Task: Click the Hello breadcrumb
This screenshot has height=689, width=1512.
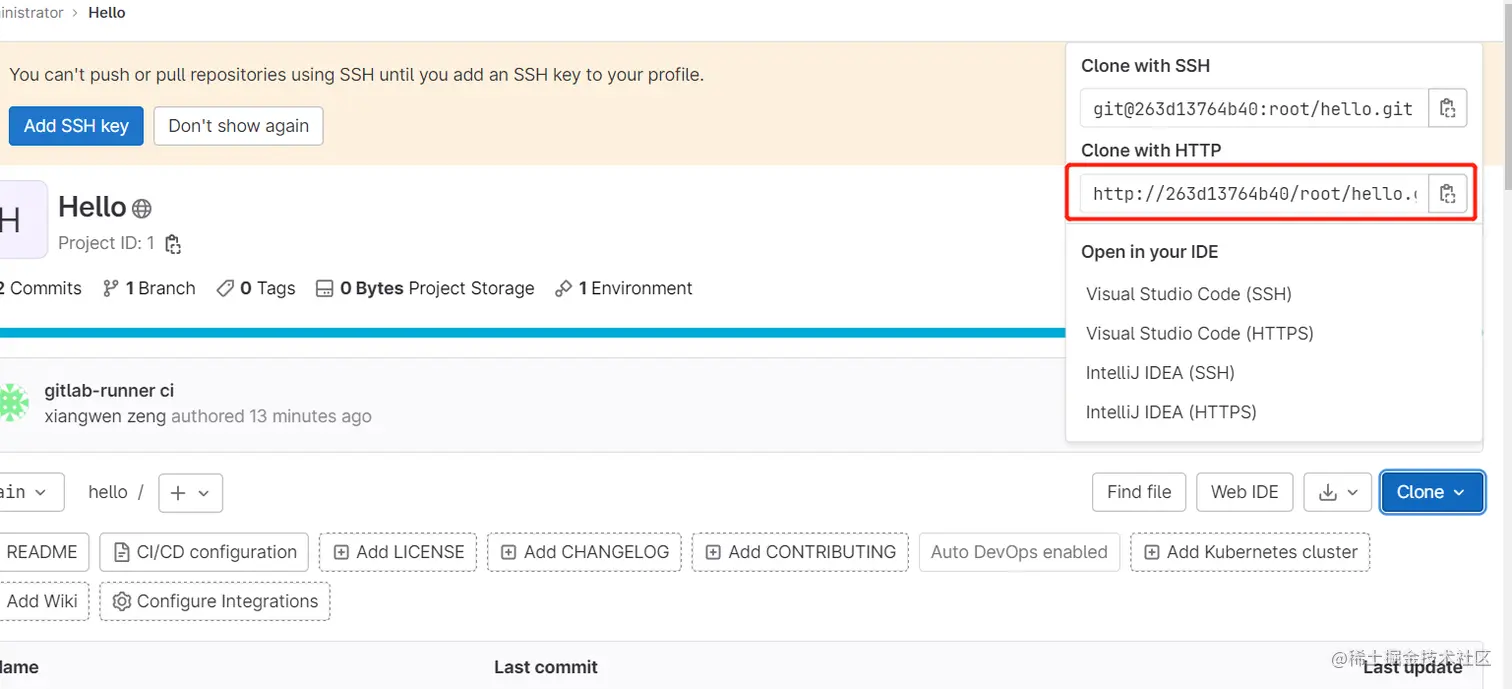Action: click(107, 13)
